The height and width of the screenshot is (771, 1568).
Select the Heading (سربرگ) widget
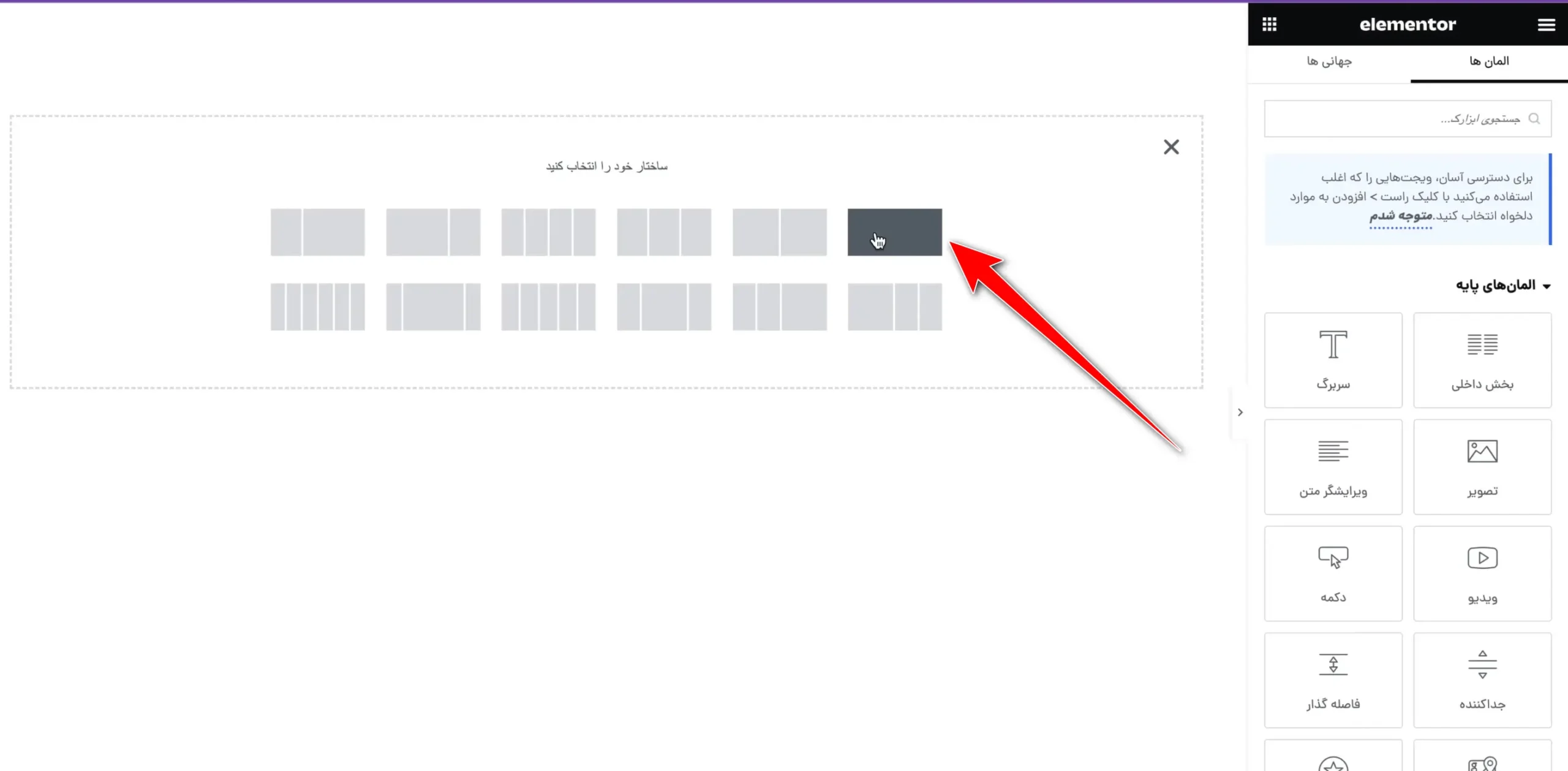[1333, 360]
